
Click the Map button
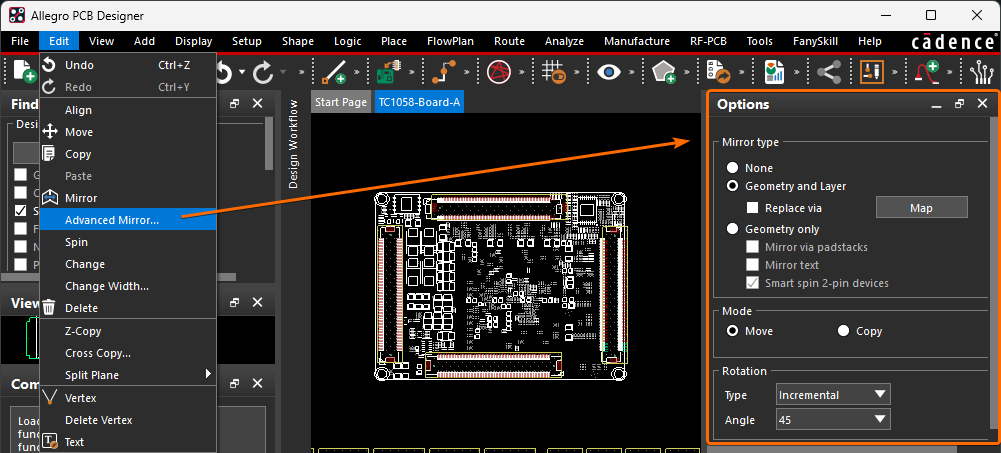(921, 208)
